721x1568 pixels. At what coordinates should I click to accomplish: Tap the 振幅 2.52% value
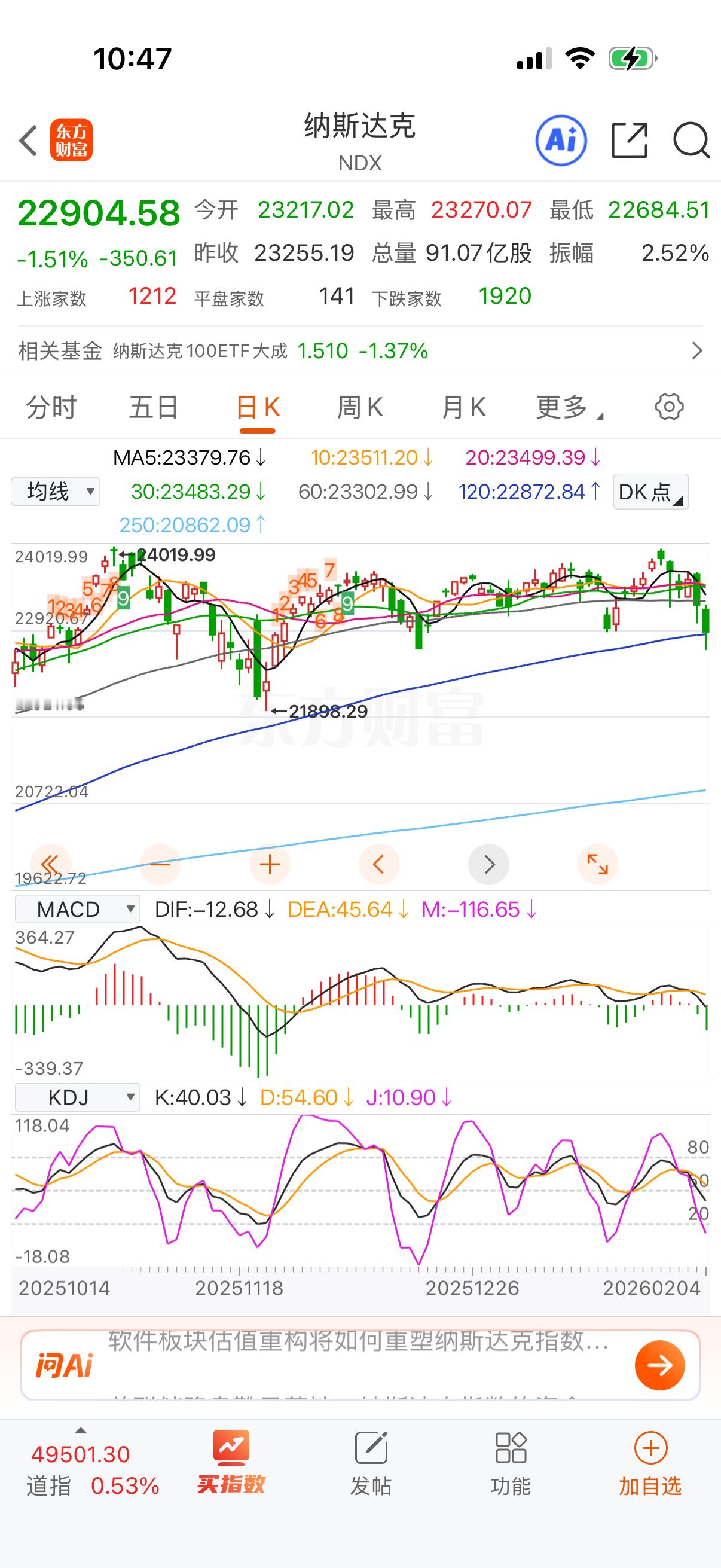630,252
